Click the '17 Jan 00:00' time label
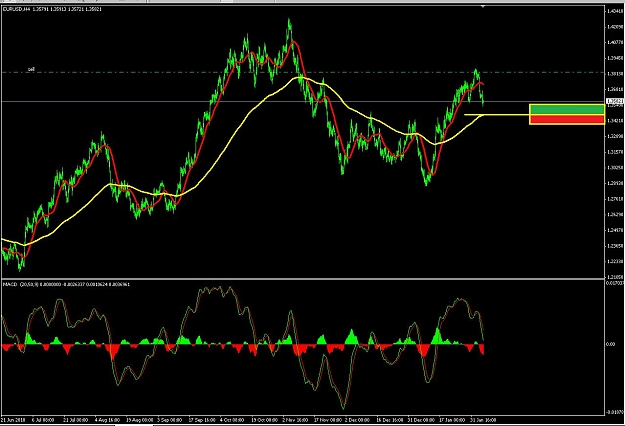625x426 pixels. (452, 420)
